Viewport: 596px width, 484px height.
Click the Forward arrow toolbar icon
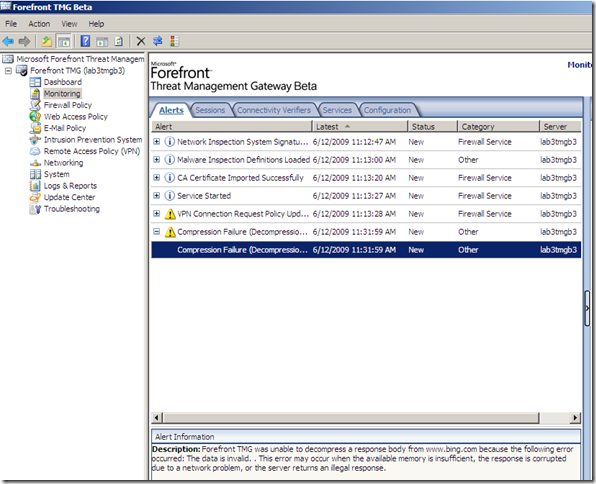pyautogui.click(x=25, y=41)
